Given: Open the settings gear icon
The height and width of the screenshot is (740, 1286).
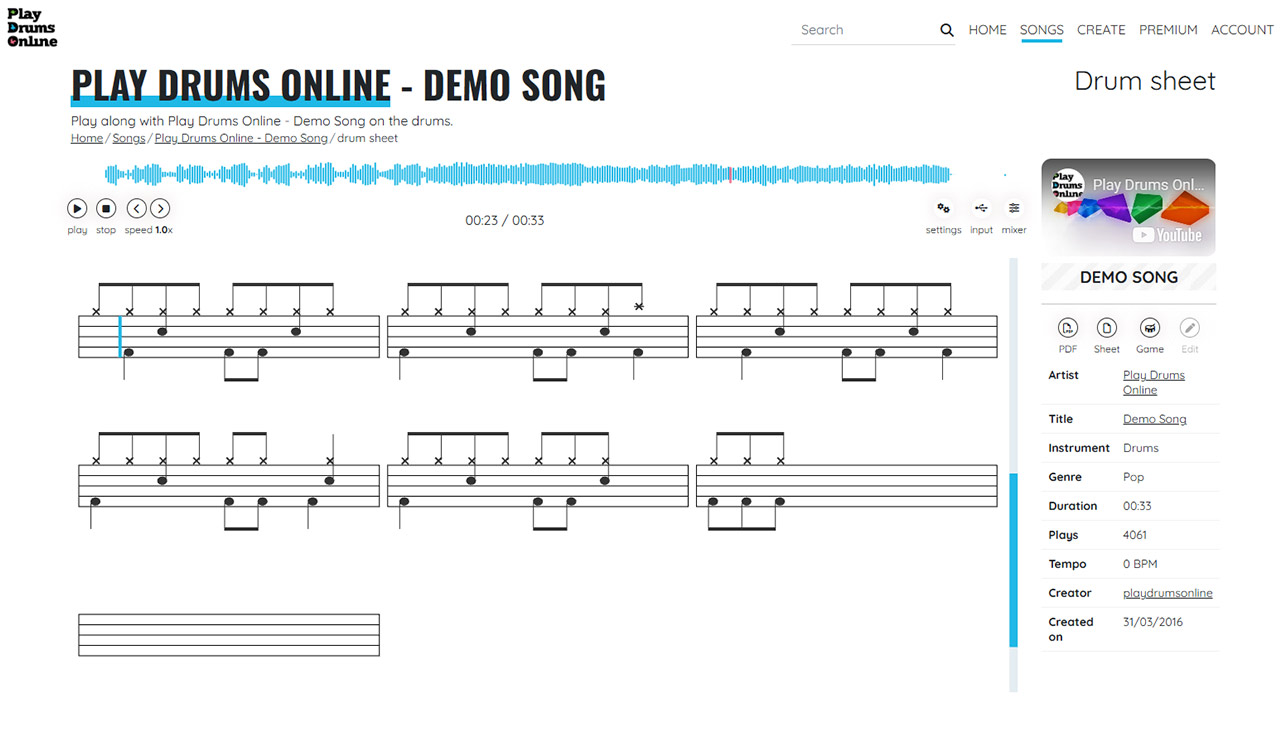Looking at the screenshot, I should 942,208.
